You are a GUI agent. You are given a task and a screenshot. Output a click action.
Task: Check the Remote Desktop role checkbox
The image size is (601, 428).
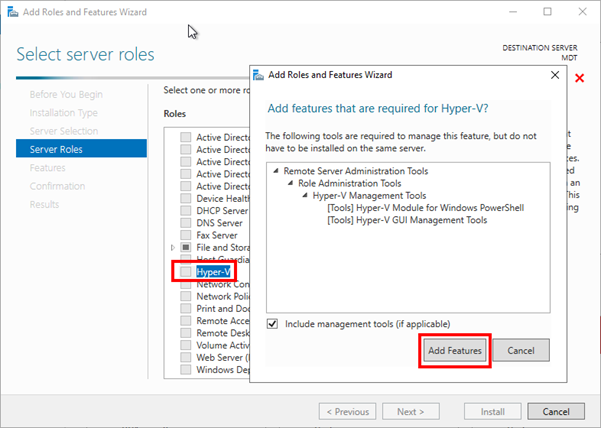tap(186, 333)
